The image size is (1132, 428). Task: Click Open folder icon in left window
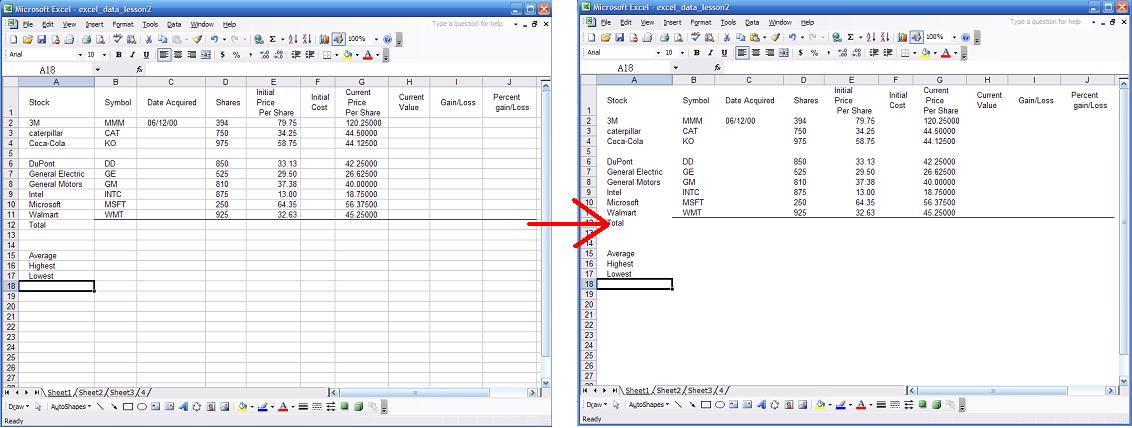(x=28, y=39)
